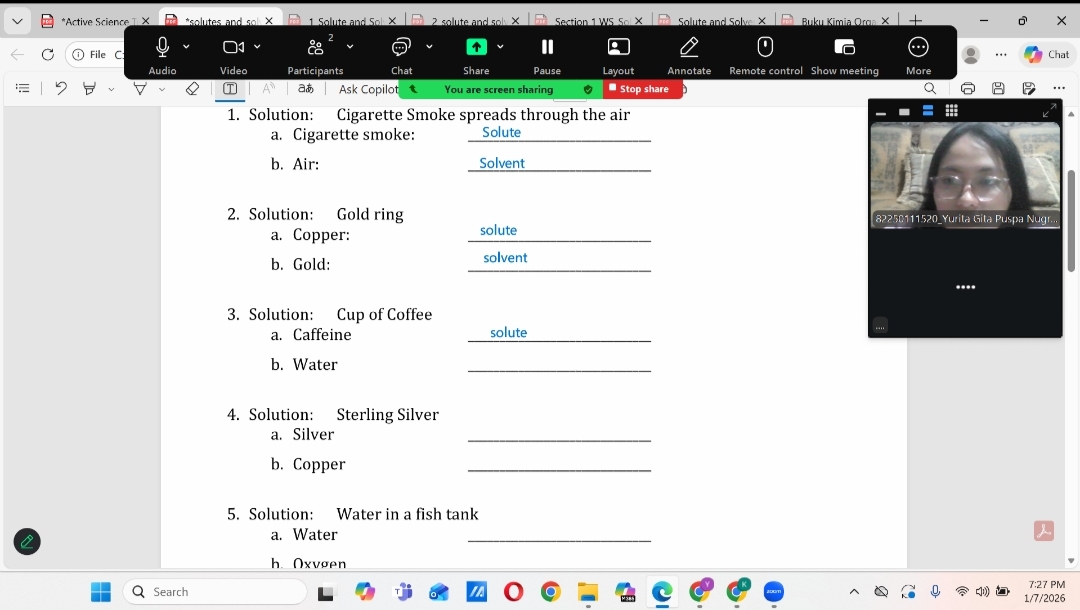
Task: Click the Annotate pencil icon in Zoom toolbar
Action: point(689,47)
